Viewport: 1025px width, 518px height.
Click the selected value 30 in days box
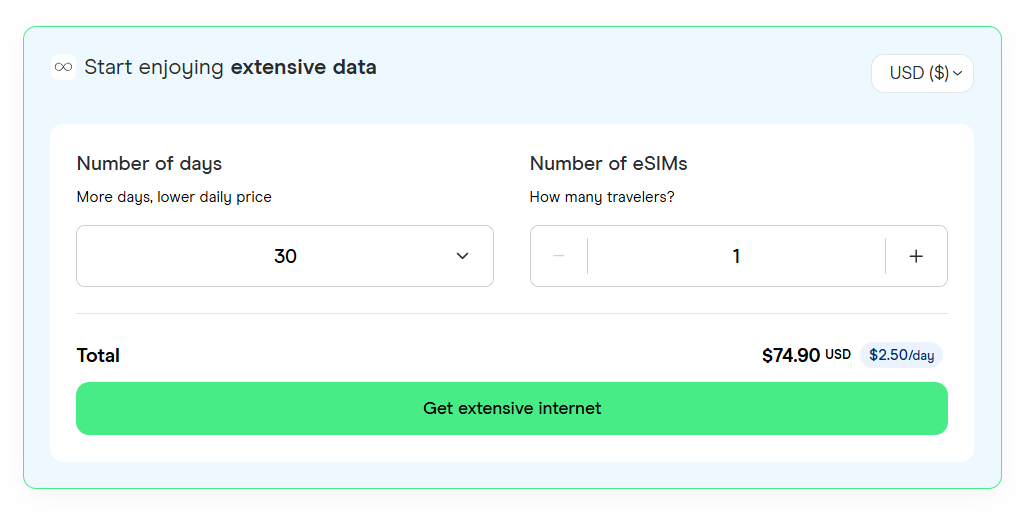[x=285, y=256]
